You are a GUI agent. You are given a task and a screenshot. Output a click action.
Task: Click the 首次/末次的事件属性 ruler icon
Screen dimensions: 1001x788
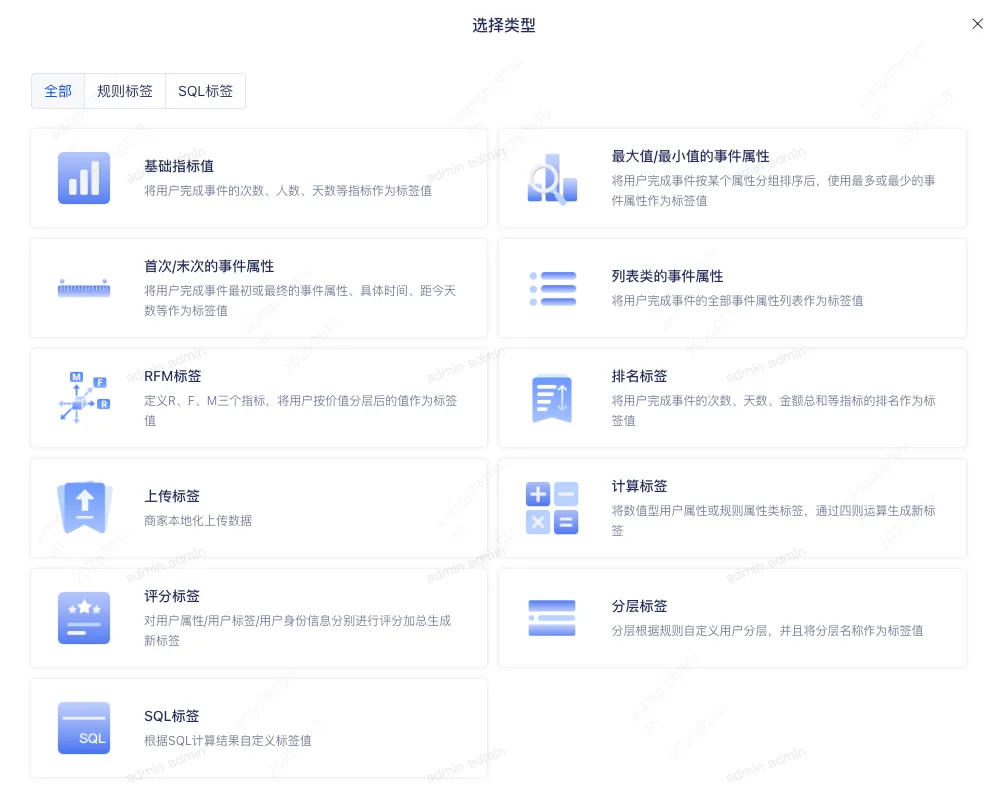[84, 288]
